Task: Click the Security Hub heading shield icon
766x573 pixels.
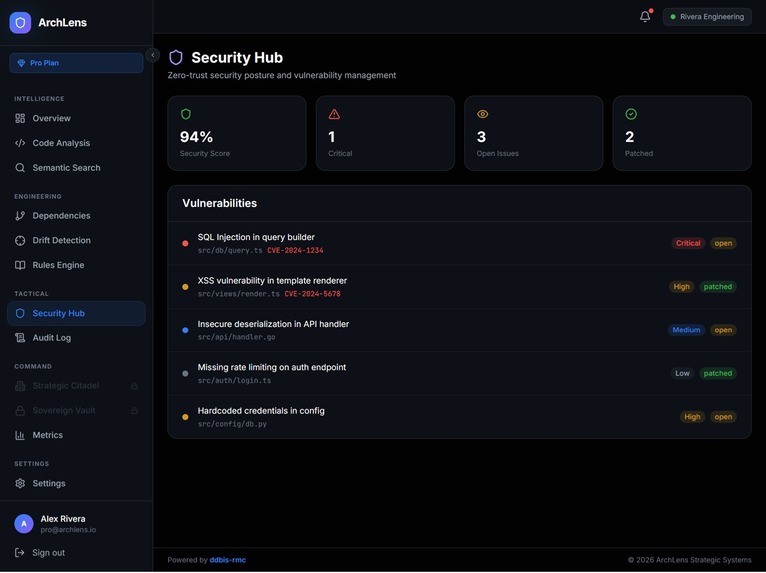Action: [176, 58]
